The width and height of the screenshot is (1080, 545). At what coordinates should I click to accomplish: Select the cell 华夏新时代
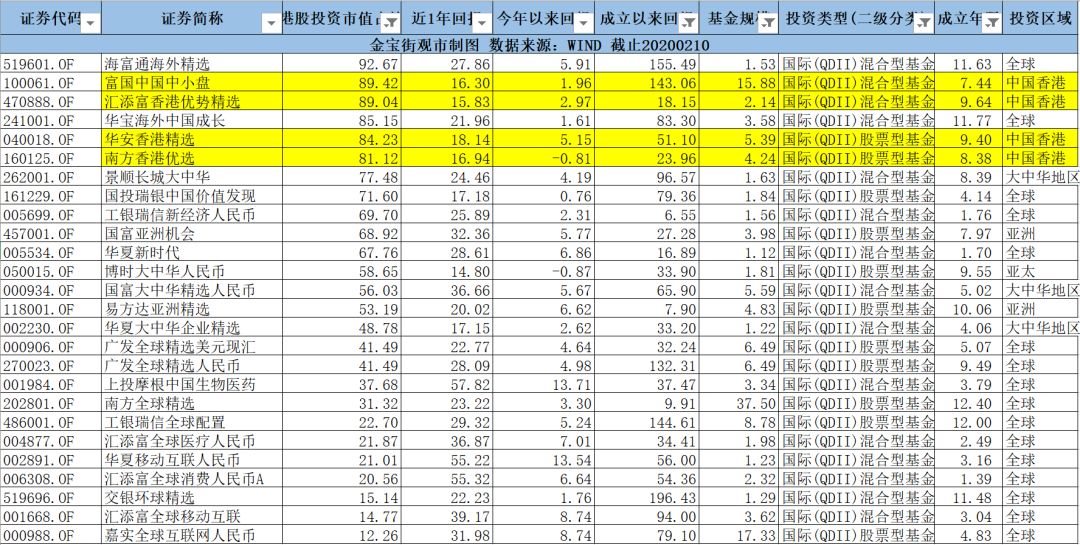coord(191,251)
